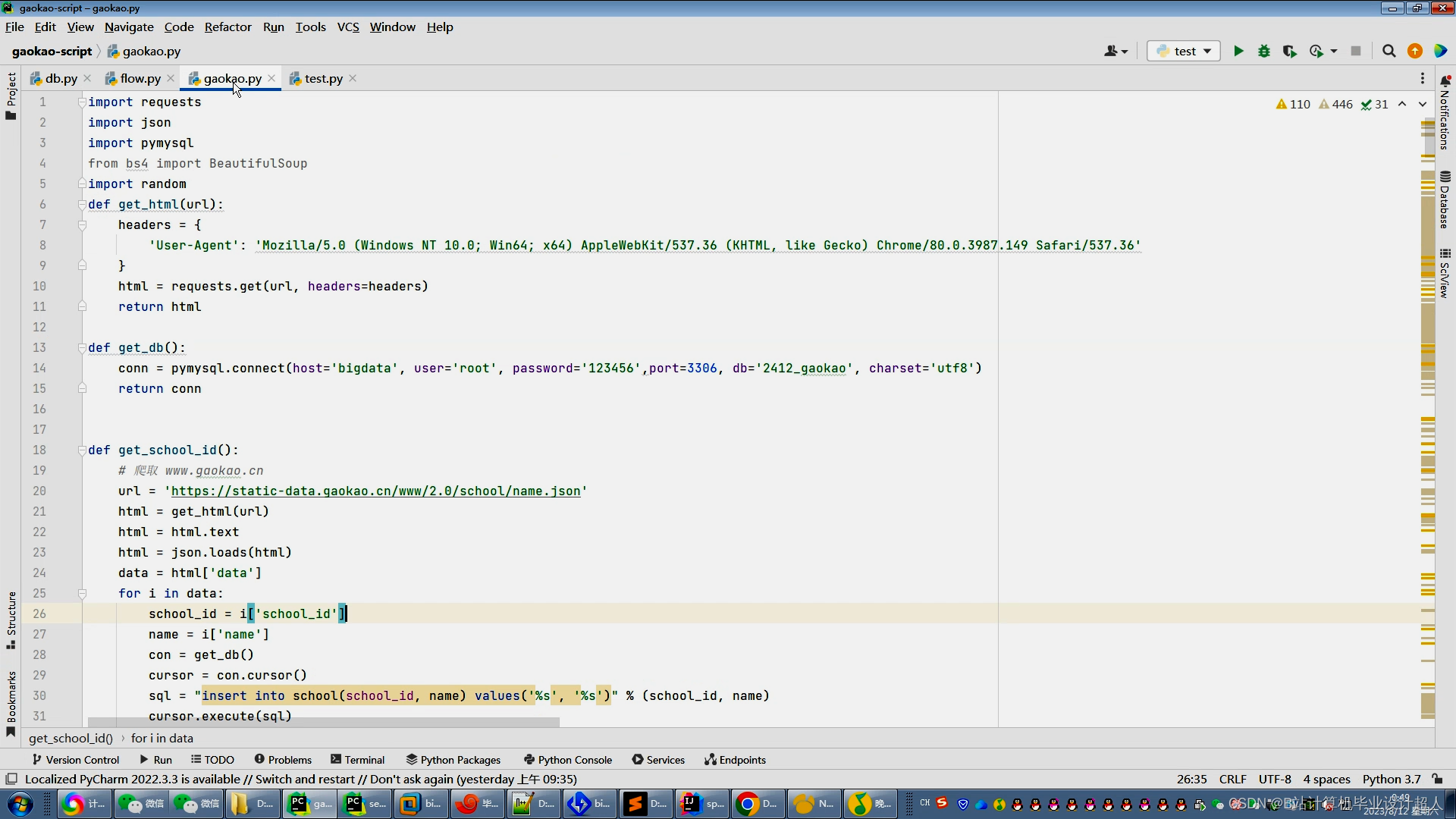This screenshot has width=1456, height=819.
Task: Open the Code With Me user dropdown
Action: (x=1116, y=51)
